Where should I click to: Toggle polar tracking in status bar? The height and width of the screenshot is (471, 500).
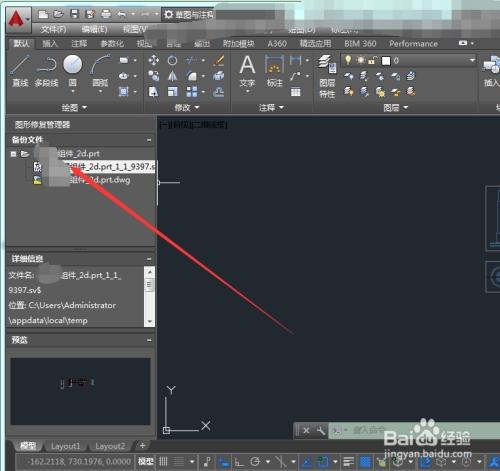coord(255,462)
